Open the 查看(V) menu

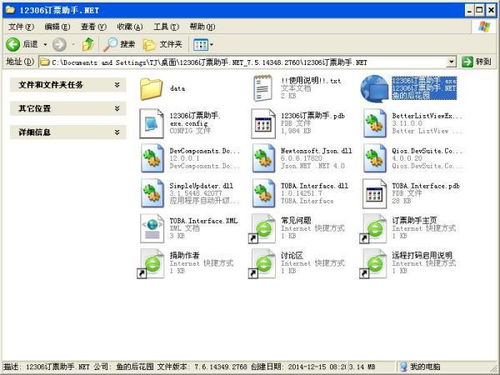click(x=94, y=27)
